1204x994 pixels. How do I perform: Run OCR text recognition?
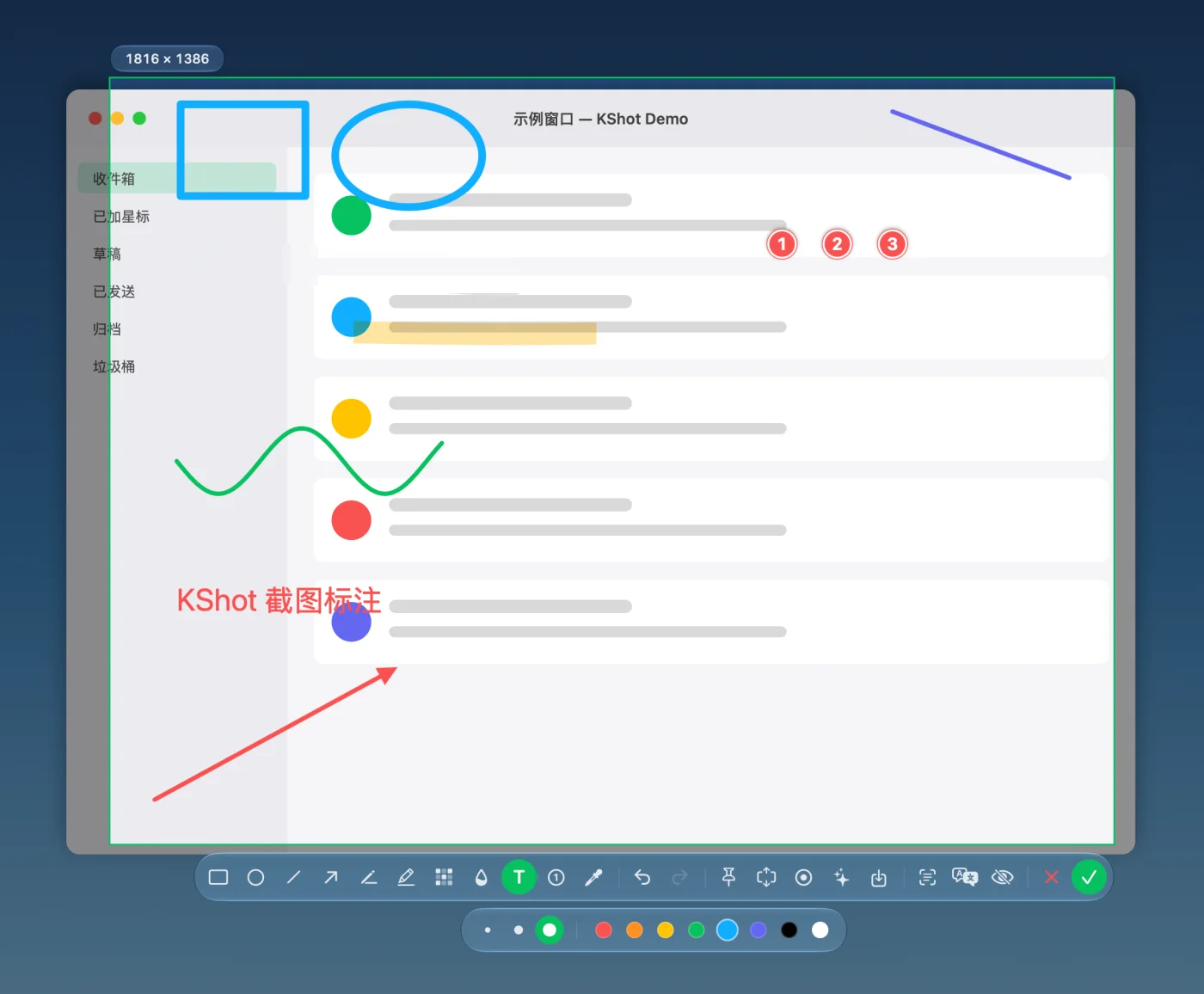pos(927,877)
